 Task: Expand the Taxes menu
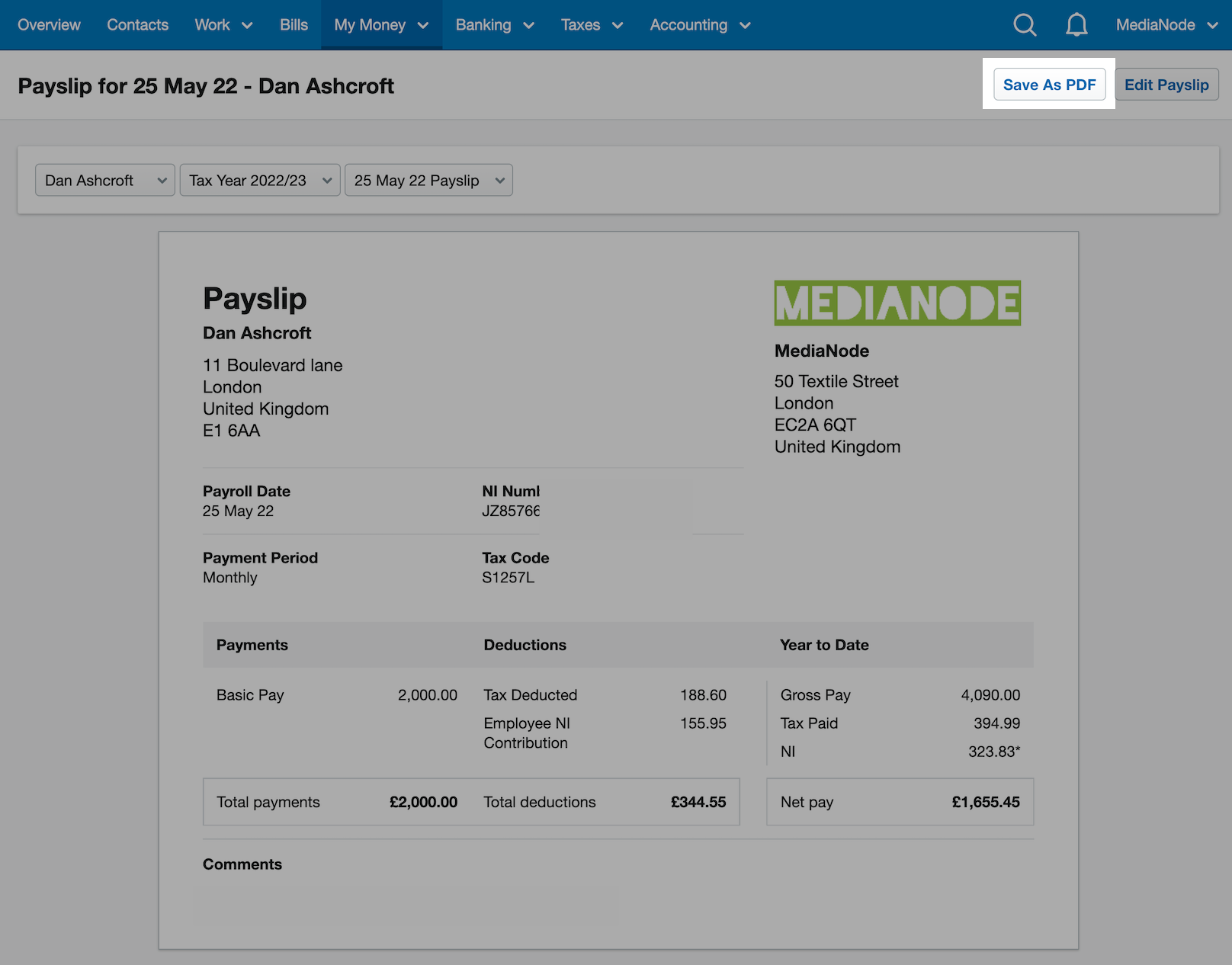(592, 25)
